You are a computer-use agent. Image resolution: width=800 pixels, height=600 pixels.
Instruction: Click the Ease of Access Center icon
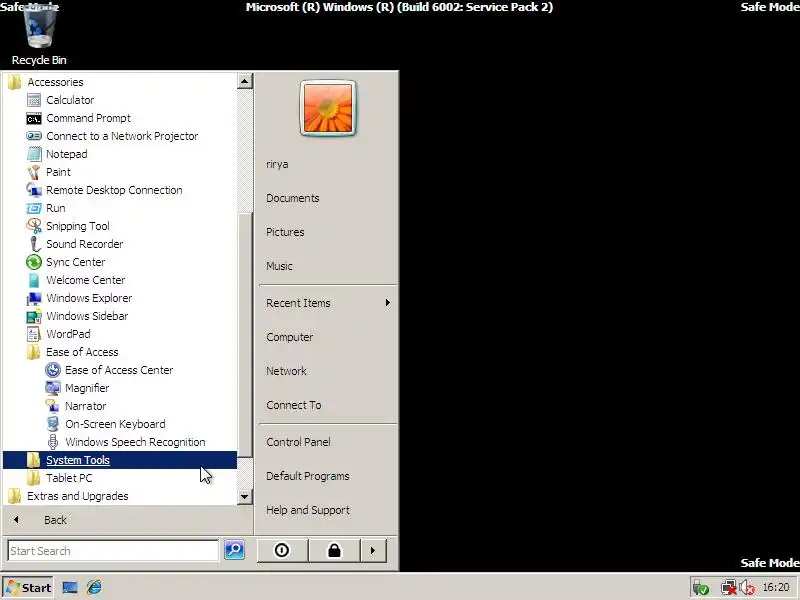(x=53, y=370)
